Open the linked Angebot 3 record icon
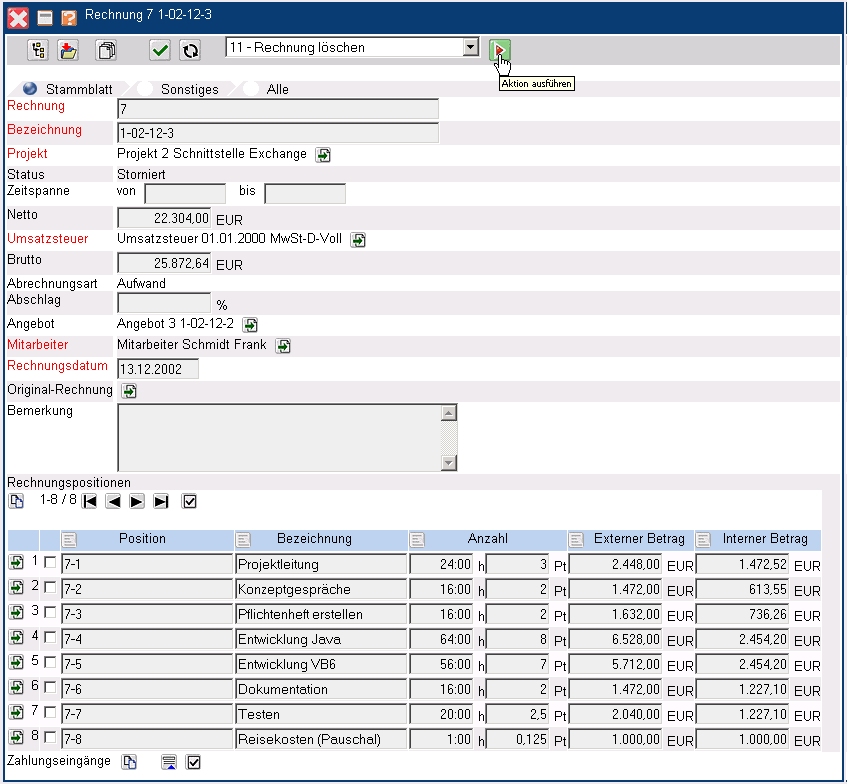 click(x=250, y=324)
